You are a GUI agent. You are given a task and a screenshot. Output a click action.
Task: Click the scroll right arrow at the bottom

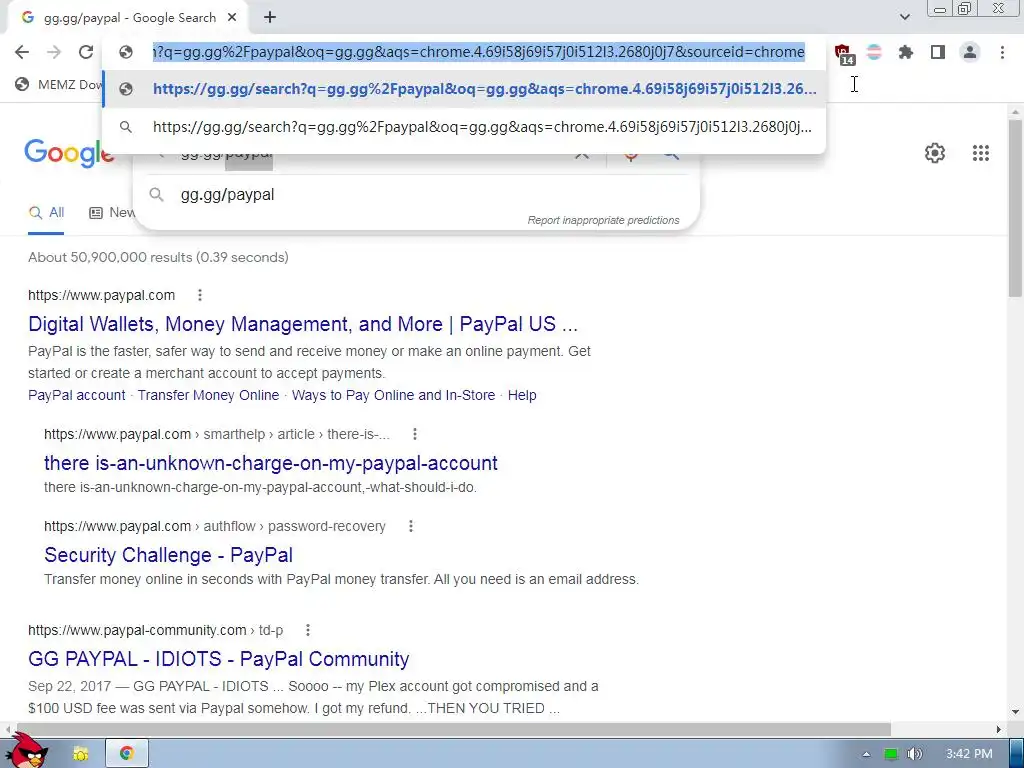998,729
